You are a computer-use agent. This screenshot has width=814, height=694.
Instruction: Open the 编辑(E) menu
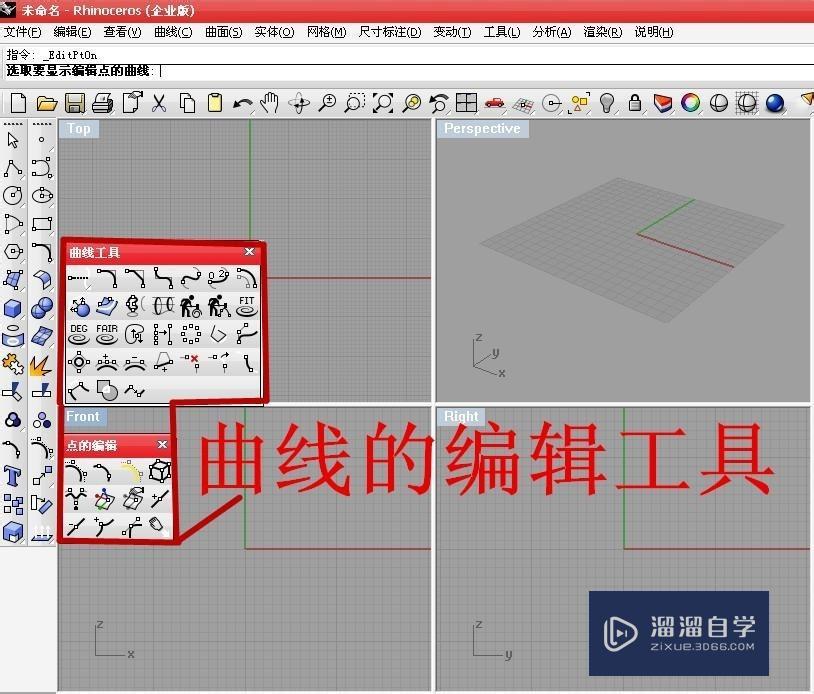72,32
